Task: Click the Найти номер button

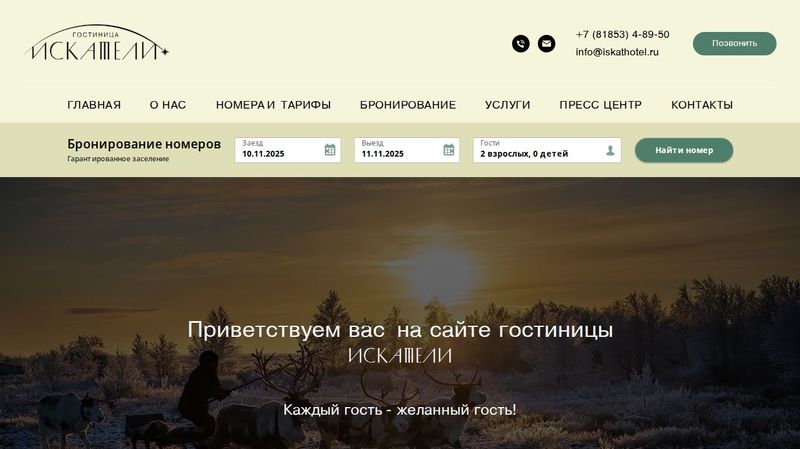Action: (x=684, y=150)
